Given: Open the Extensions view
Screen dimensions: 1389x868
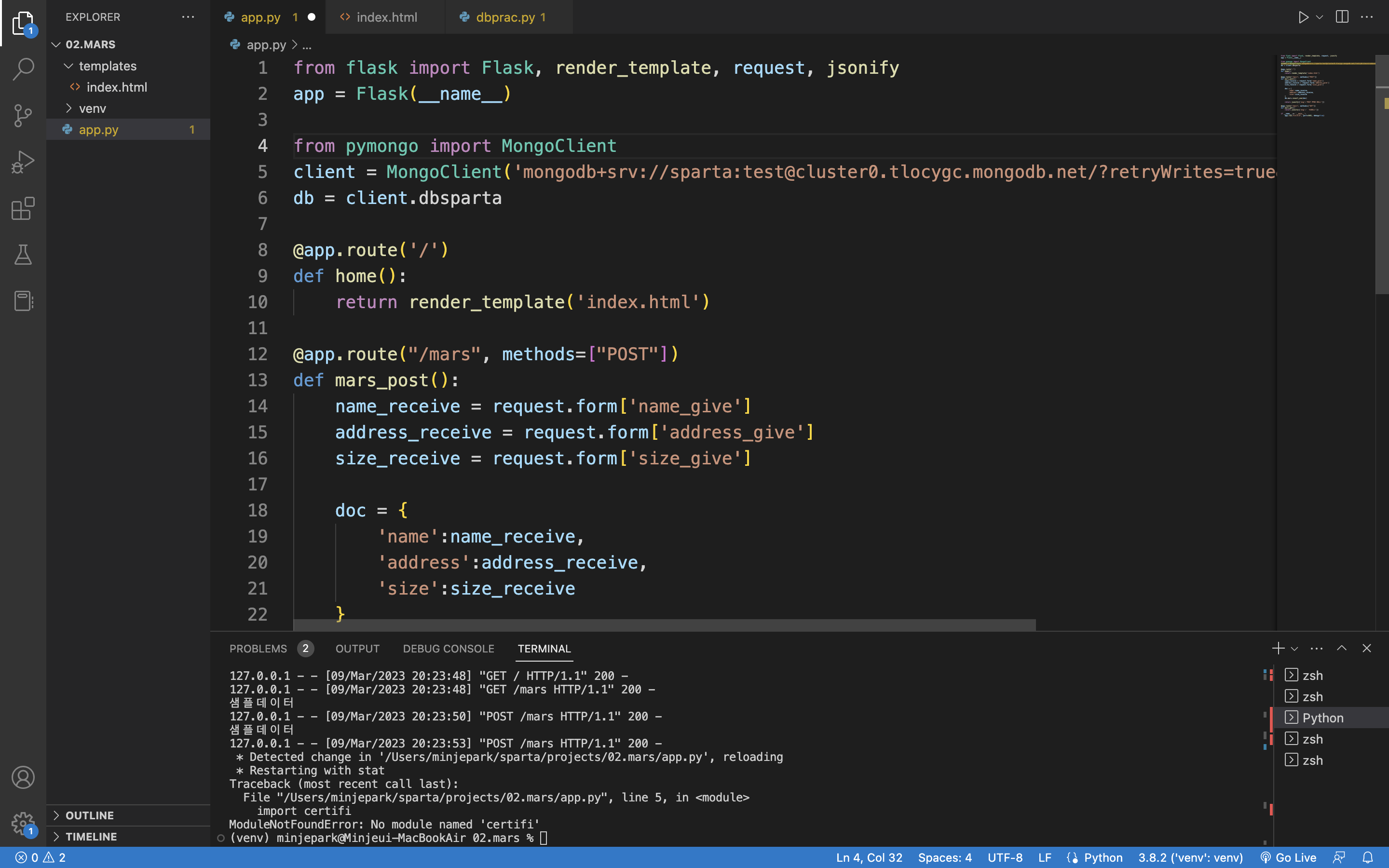Looking at the screenshot, I should [23, 208].
